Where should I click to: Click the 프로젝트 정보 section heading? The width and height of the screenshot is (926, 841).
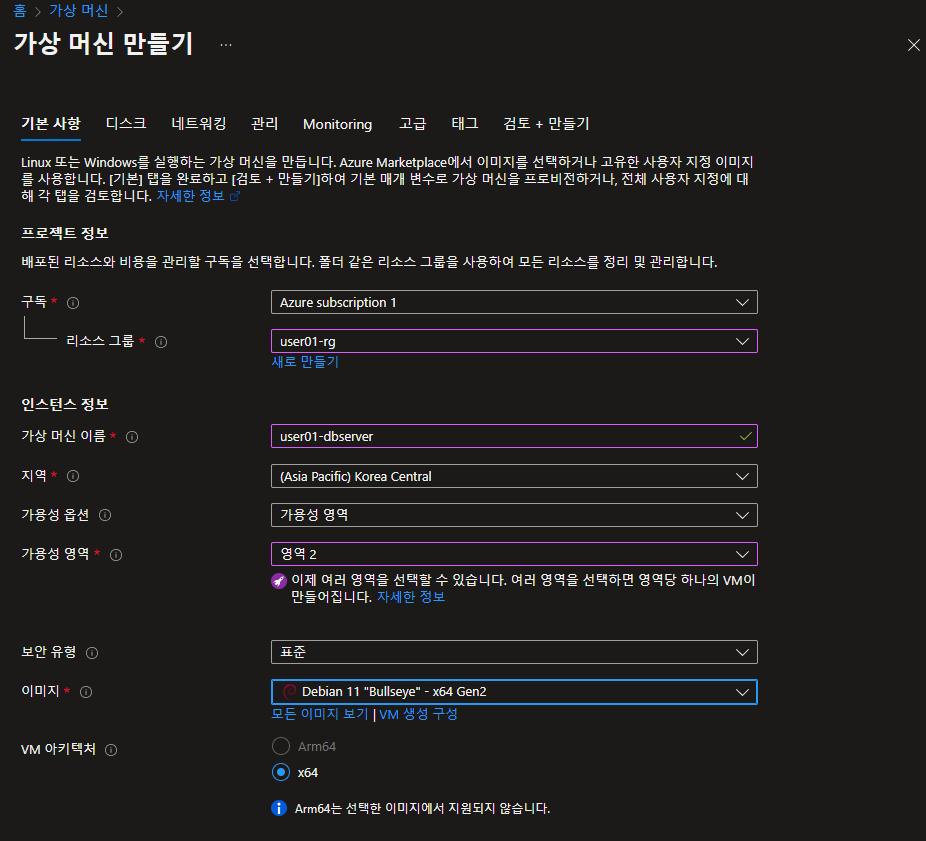(65, 233)
